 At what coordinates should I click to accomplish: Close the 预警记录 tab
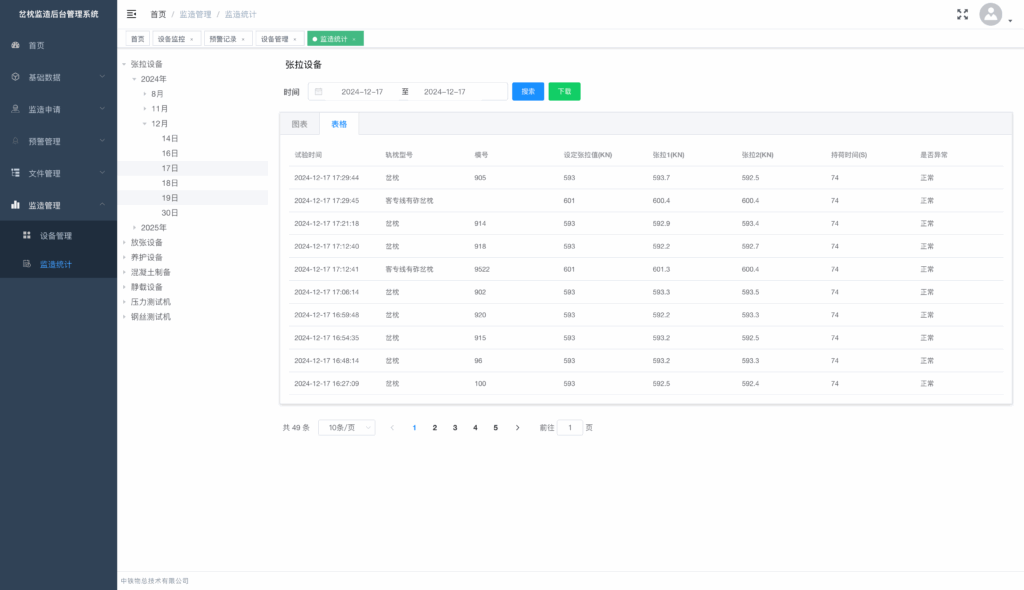[x=243, y=39]
